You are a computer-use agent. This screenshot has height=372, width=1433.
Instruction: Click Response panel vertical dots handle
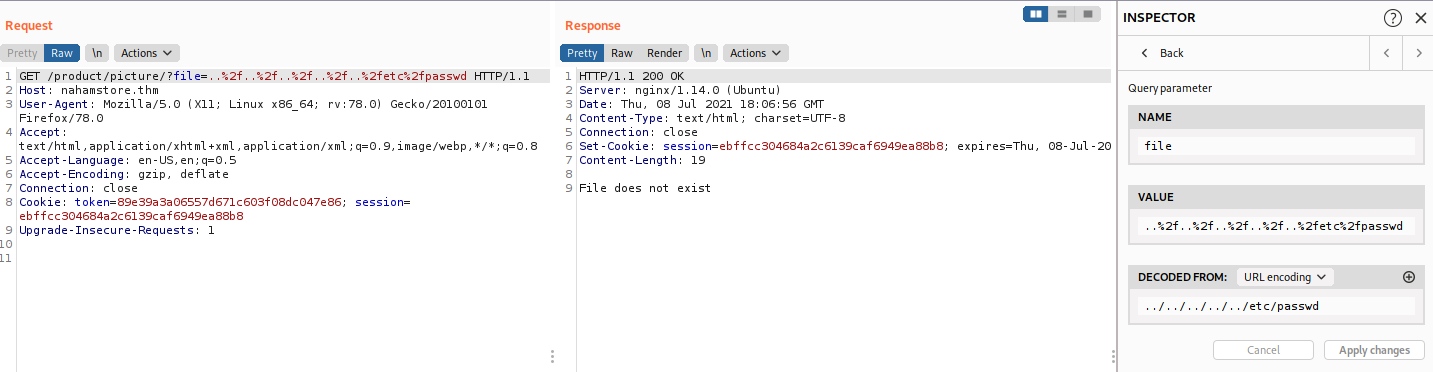tap(1113, 356)
